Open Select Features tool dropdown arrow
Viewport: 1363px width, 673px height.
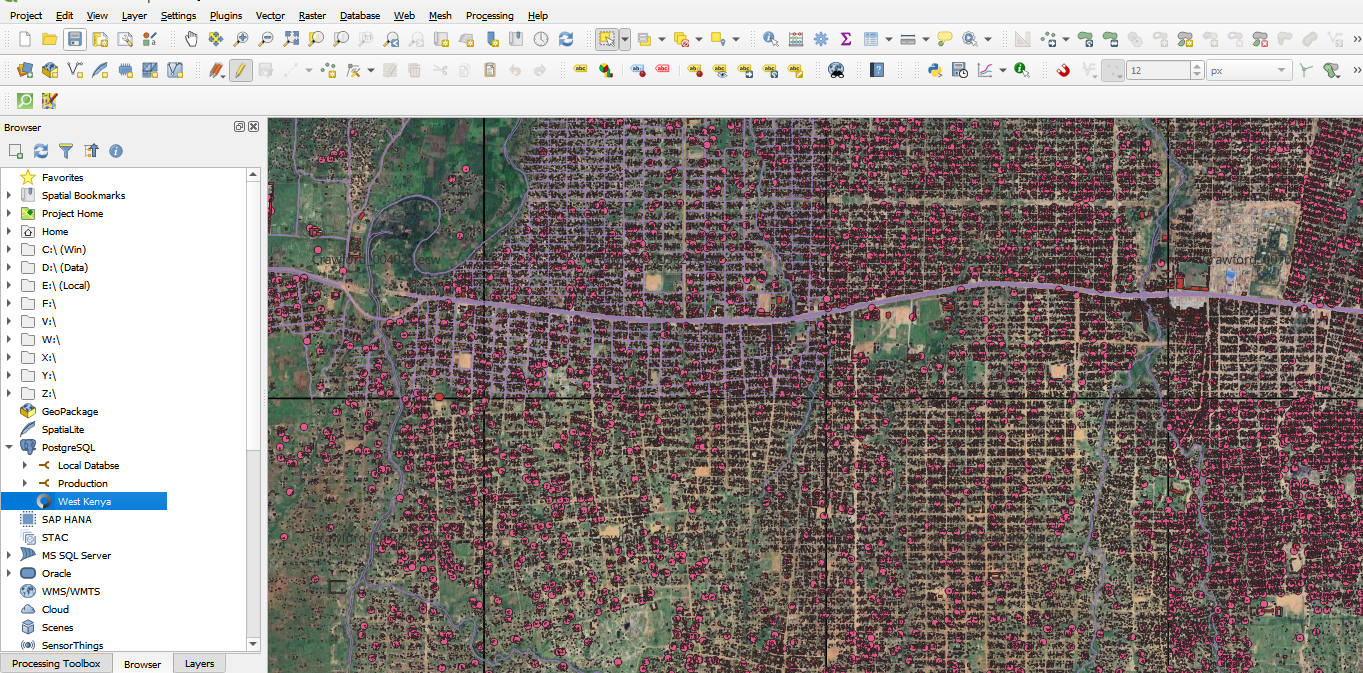(625, 39)
